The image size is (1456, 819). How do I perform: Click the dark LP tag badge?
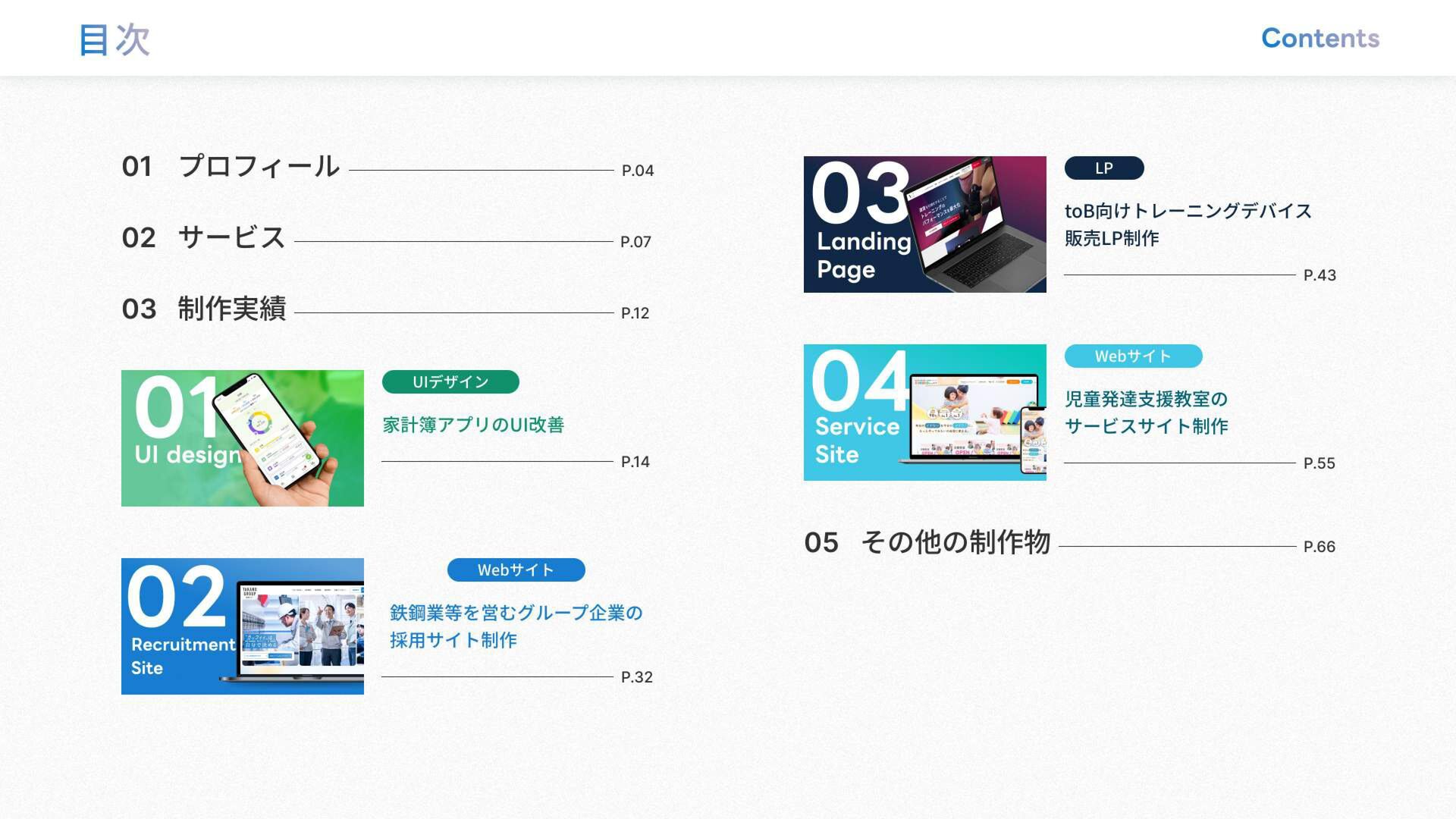1103,168
